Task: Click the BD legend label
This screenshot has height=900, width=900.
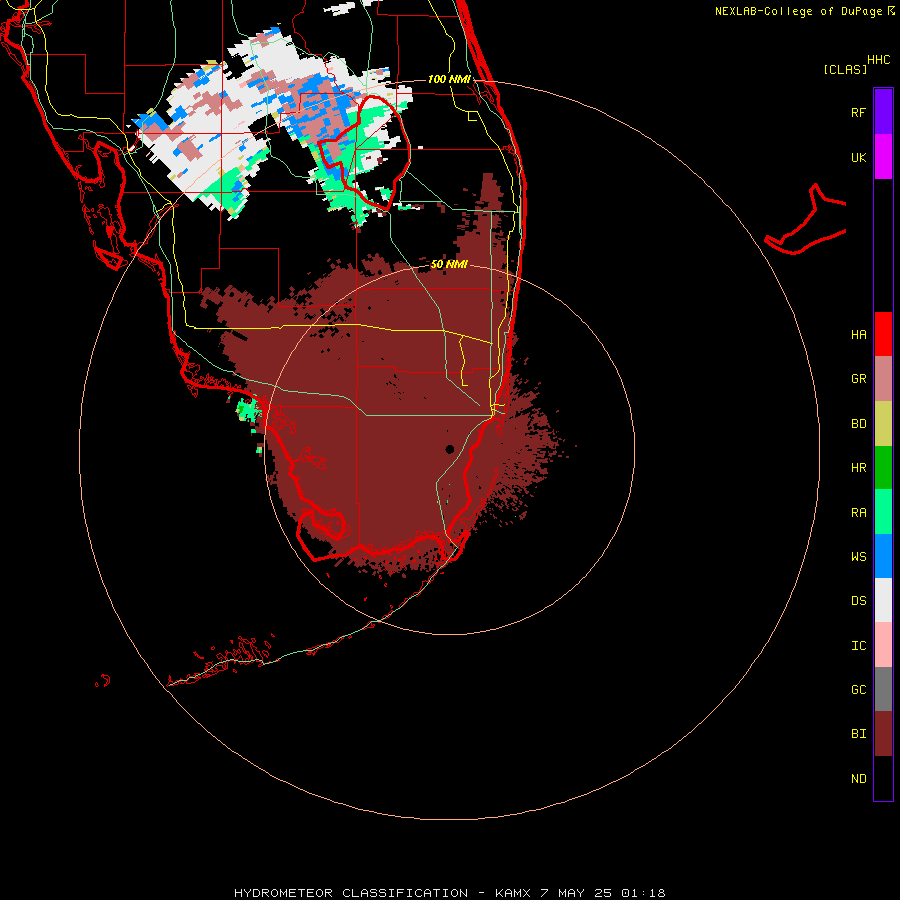Action: 858,424
